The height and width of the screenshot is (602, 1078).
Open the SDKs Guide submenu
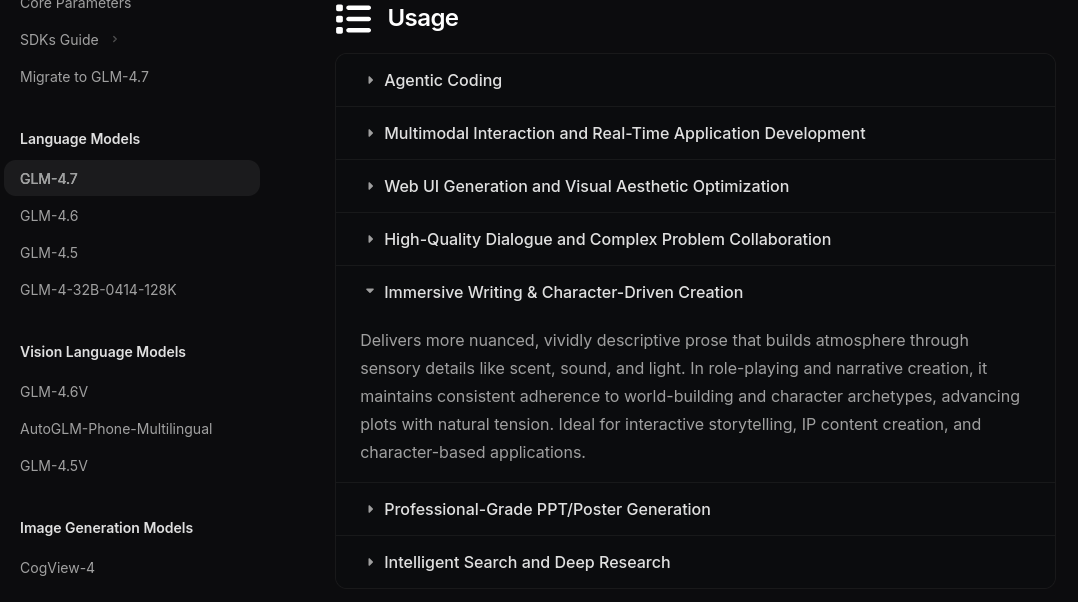[x=59, y=39]
